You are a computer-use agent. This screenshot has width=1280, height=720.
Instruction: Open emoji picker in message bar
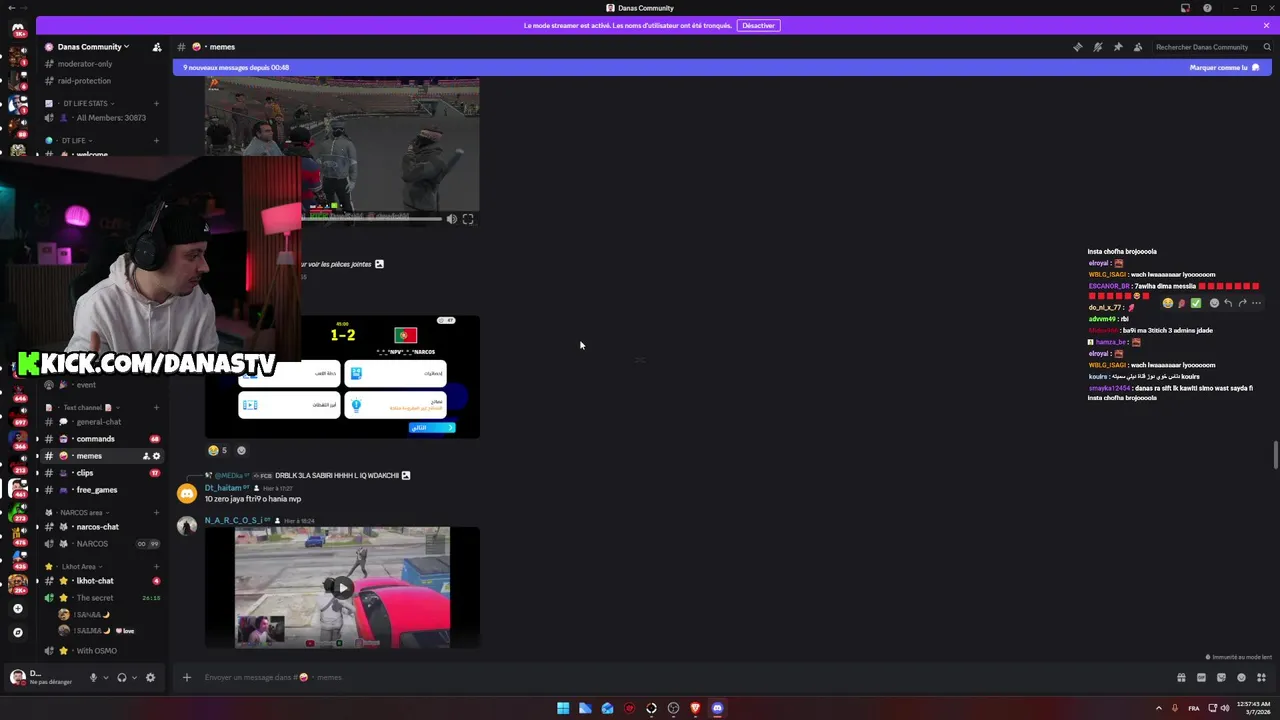[1241, 677]
